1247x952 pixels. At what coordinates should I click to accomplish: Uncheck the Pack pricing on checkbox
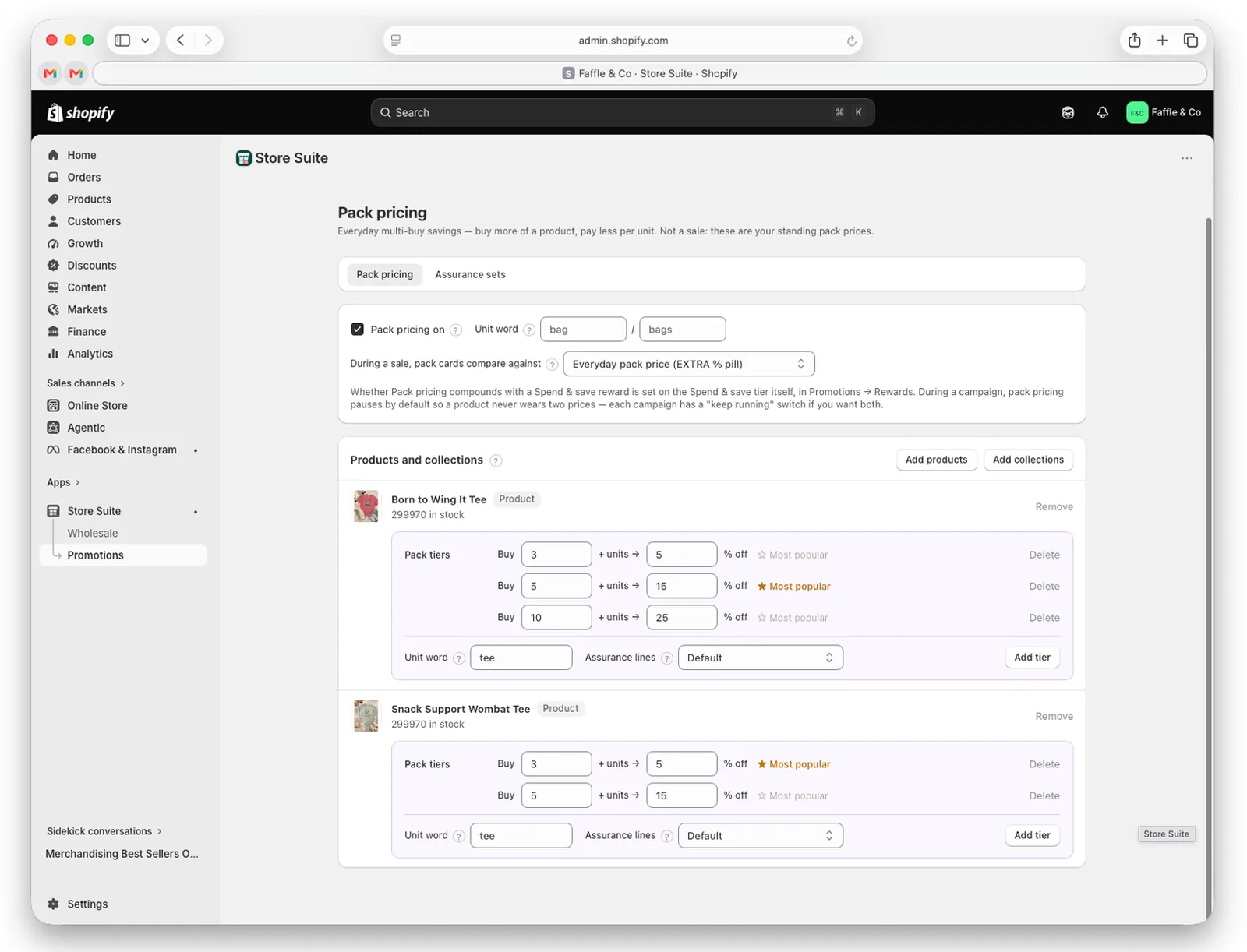(357, 330)
